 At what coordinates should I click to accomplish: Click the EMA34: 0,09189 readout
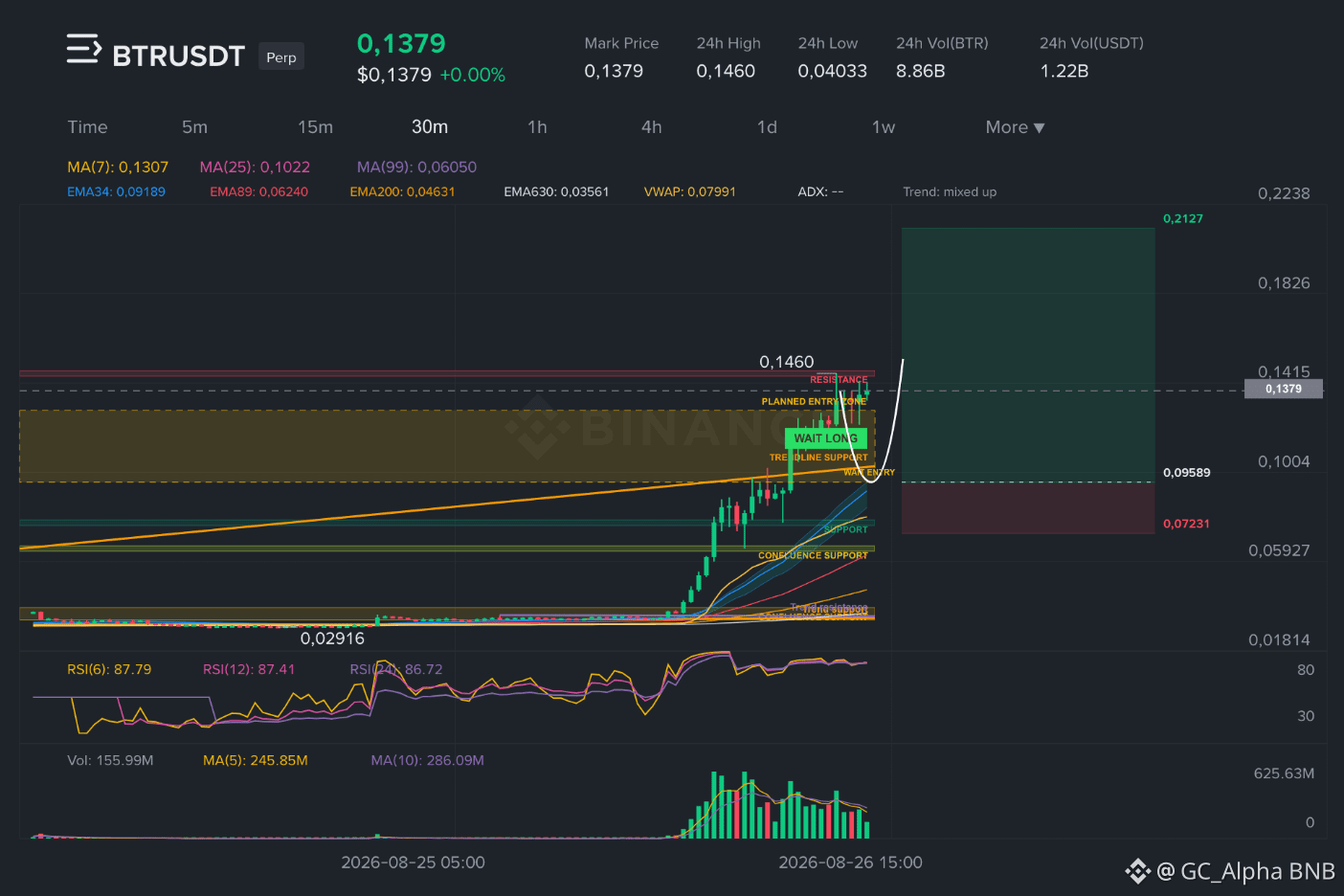point(116,191)
